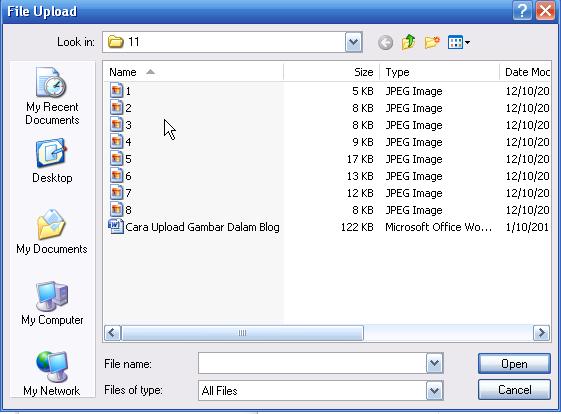
Task: Select the JPEG file icon named 3
Action: [x=116, y=125]
